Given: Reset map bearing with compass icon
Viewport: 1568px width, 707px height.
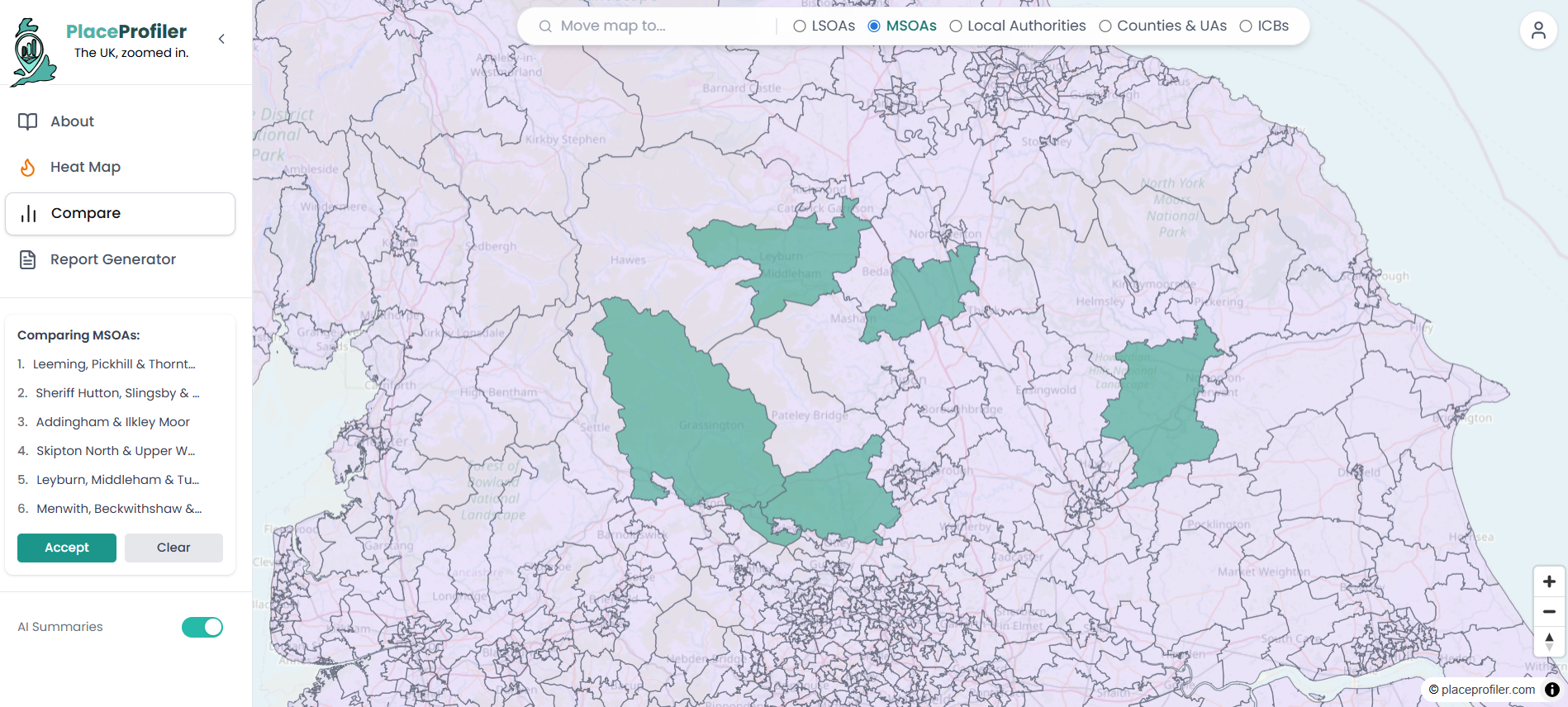Looking at the screenshot, I should 1549,642.
